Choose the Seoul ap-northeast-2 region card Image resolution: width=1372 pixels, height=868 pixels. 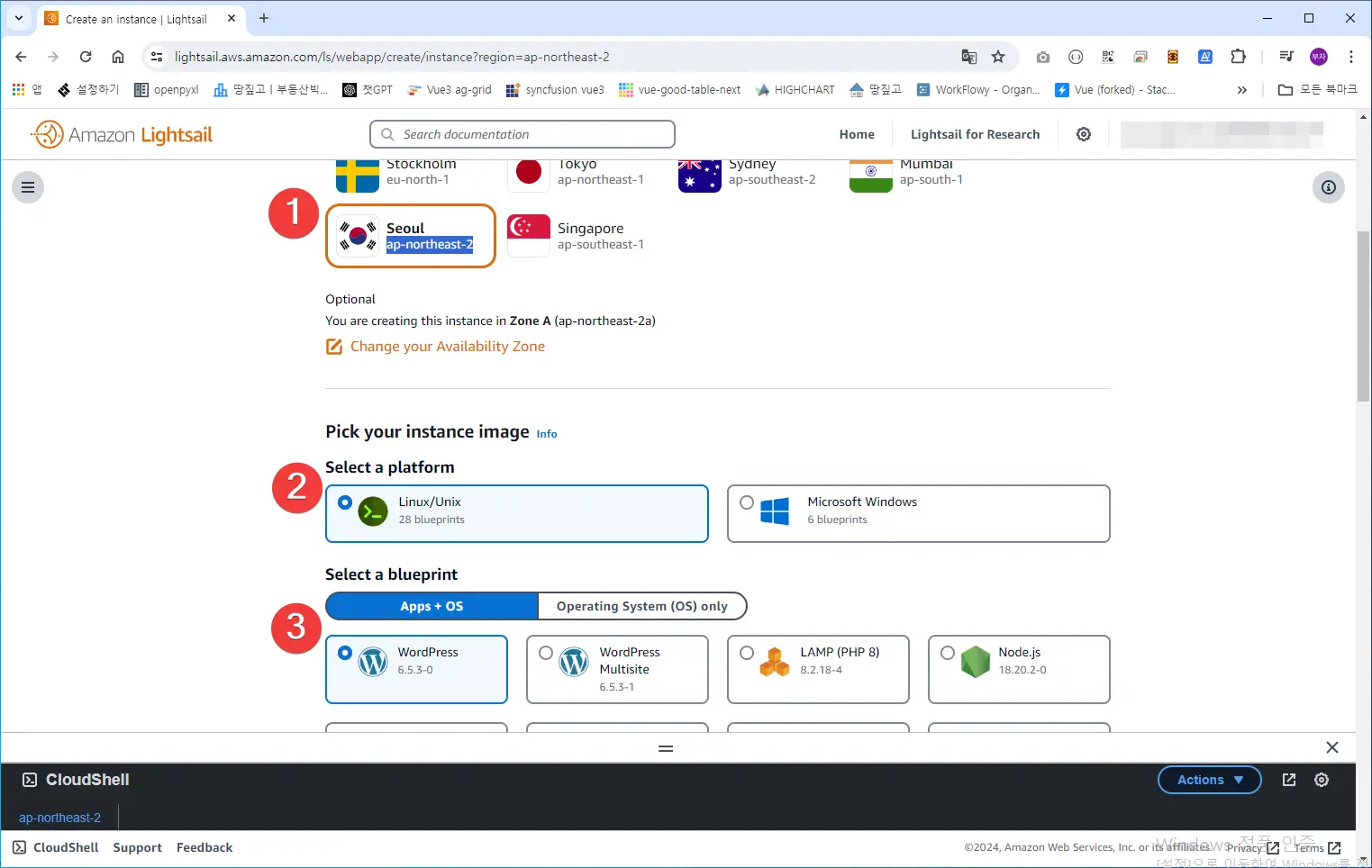point(411,236)
